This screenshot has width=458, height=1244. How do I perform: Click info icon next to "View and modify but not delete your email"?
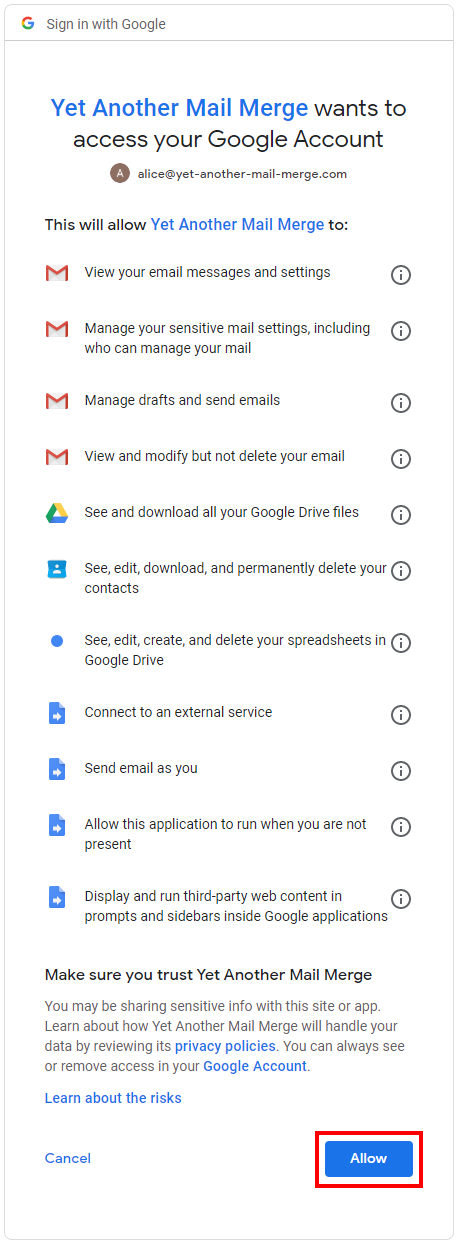pyautogui.click(x=401, y=459)
